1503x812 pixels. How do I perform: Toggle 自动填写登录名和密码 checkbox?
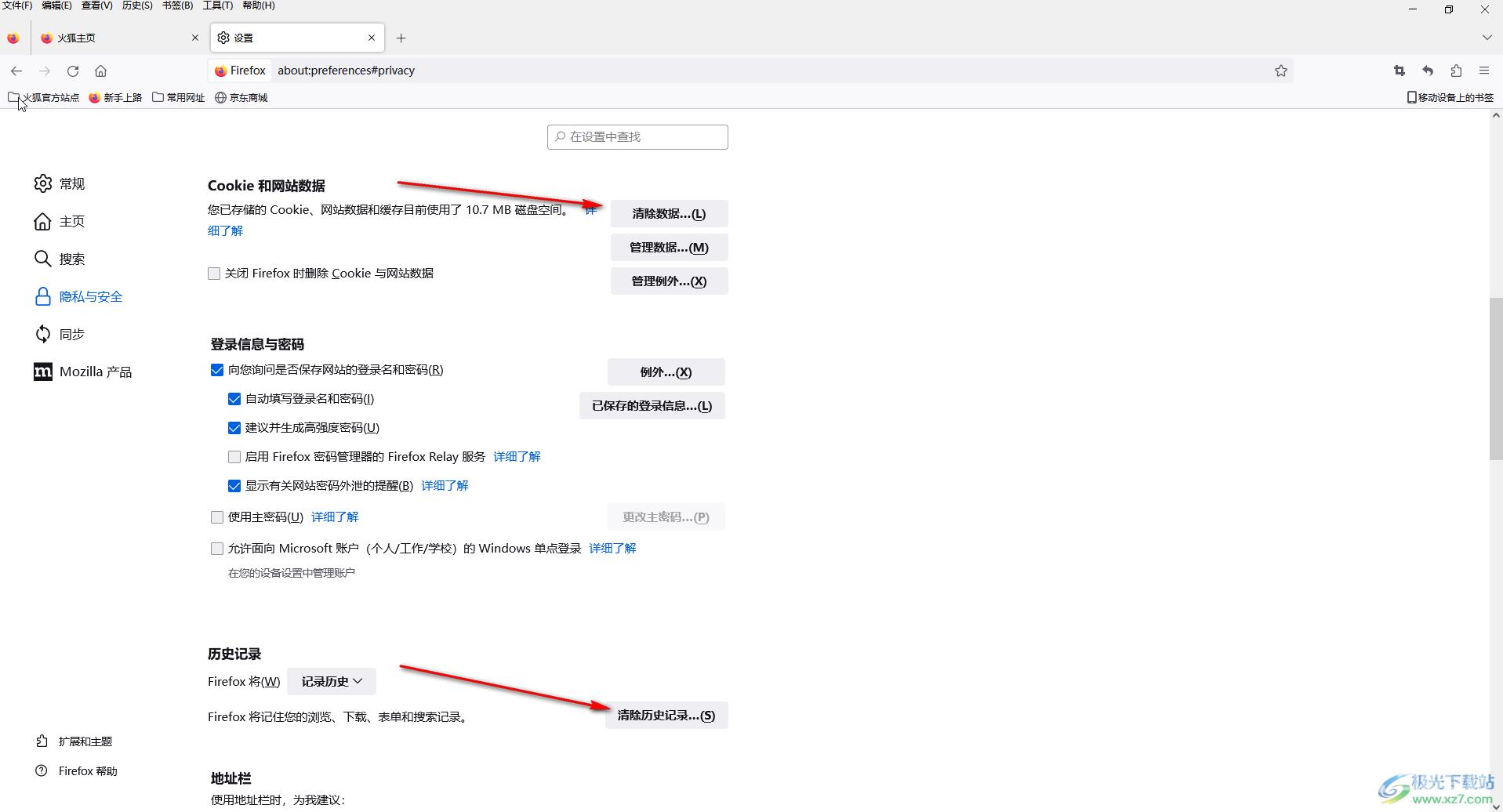pos(234,399)
